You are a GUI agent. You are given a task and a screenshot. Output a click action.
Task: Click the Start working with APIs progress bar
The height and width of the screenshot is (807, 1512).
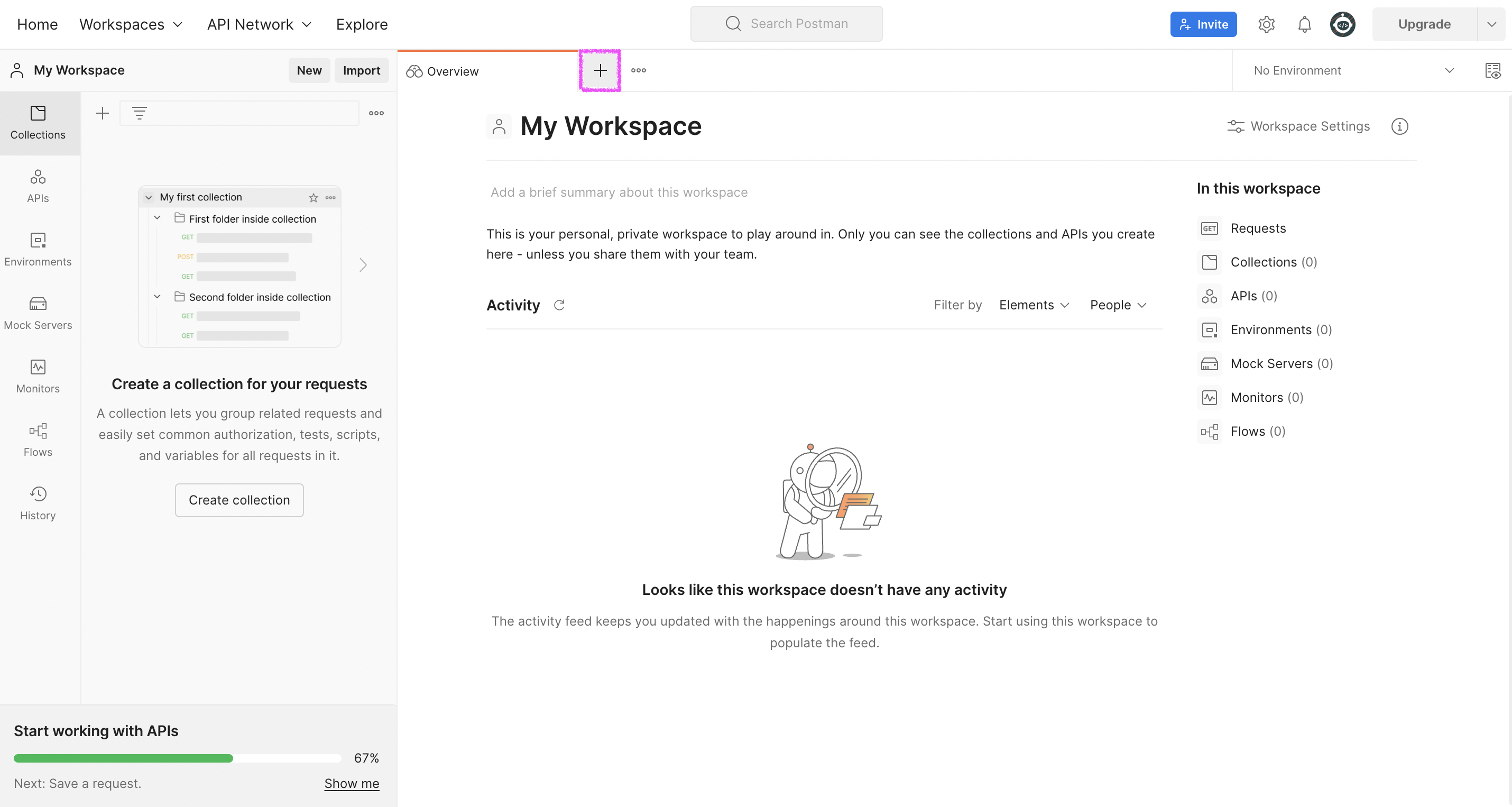pyautogui.click(x=177, y=758)
